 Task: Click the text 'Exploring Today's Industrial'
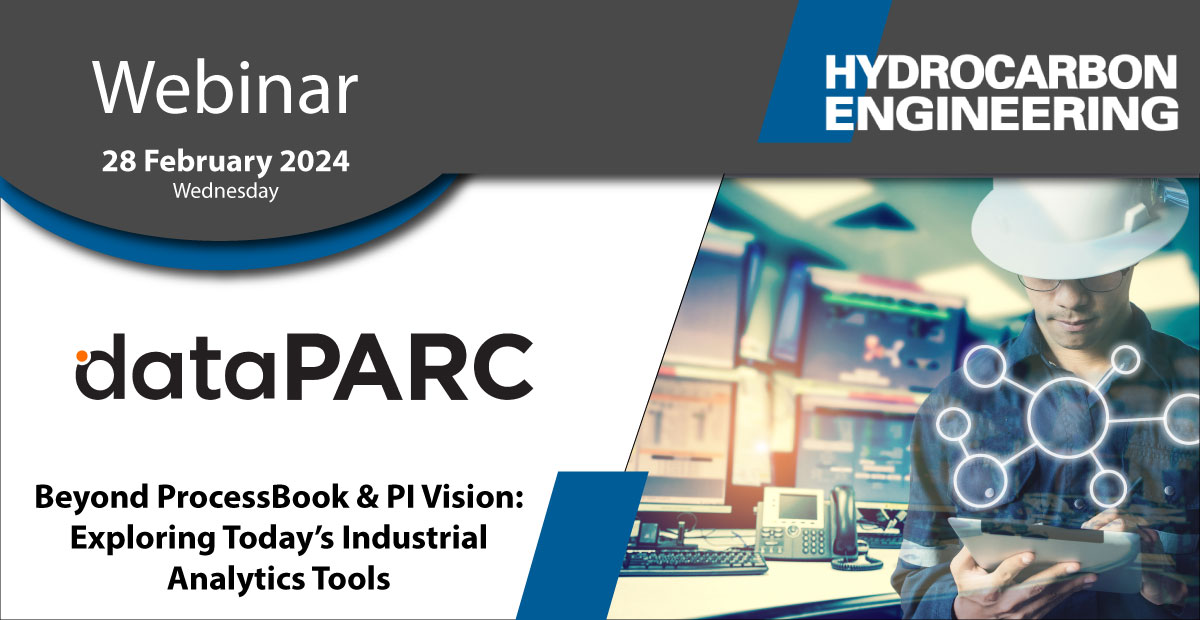tap(280, 538)
